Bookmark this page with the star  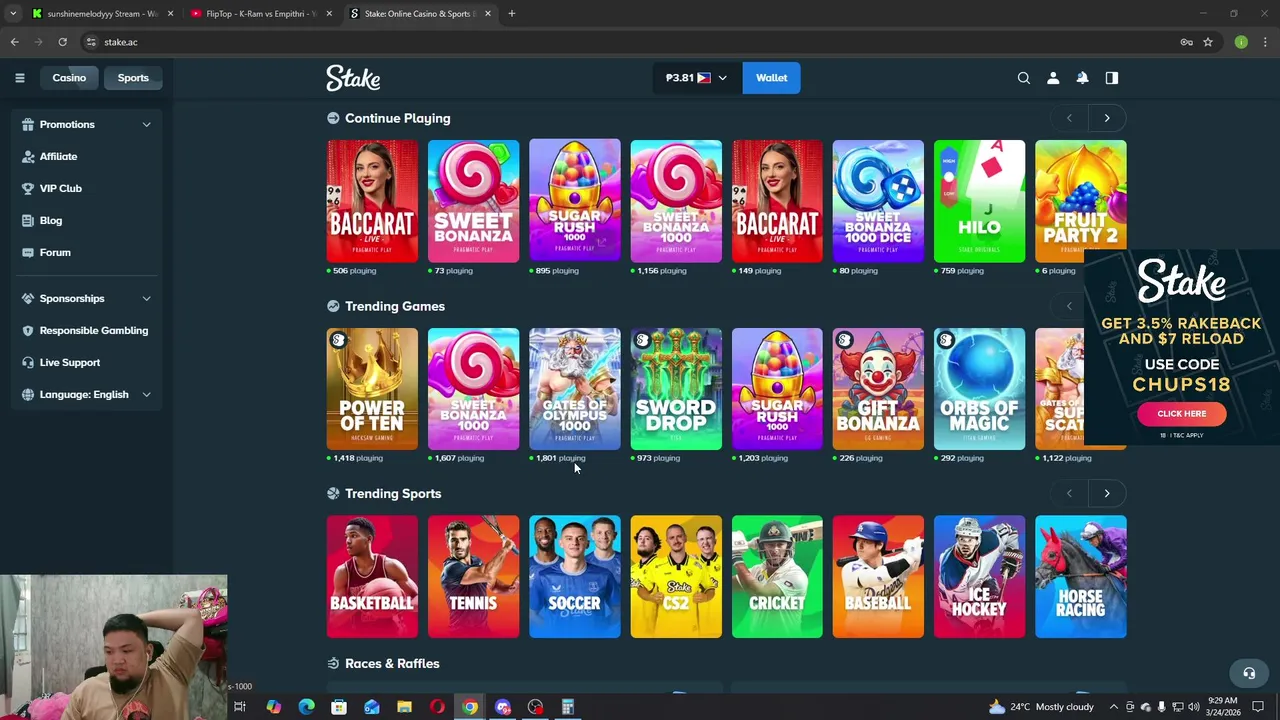pos(1208,42)
